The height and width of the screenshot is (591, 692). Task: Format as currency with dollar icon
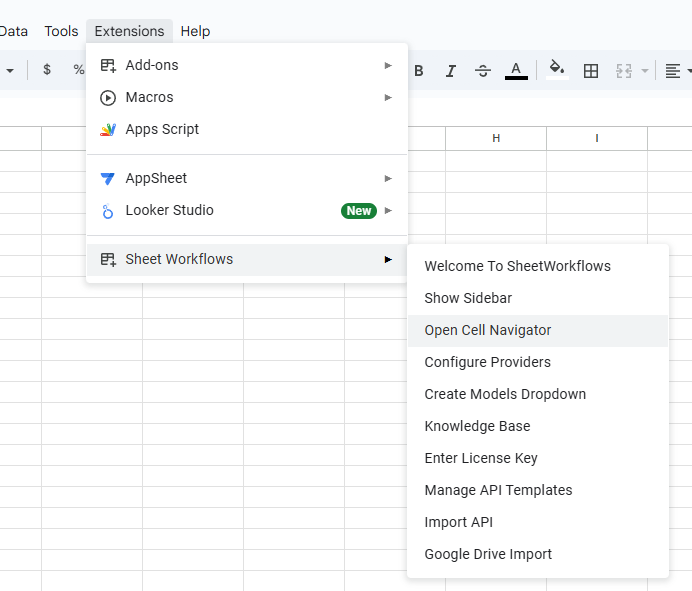pos(47,70)
